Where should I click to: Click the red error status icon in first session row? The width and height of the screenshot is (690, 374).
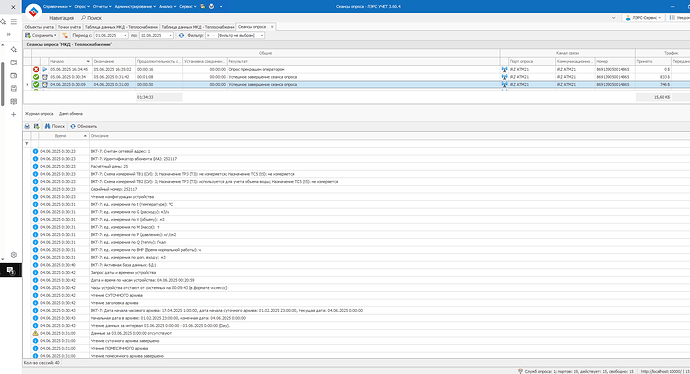tap(36, 70)
